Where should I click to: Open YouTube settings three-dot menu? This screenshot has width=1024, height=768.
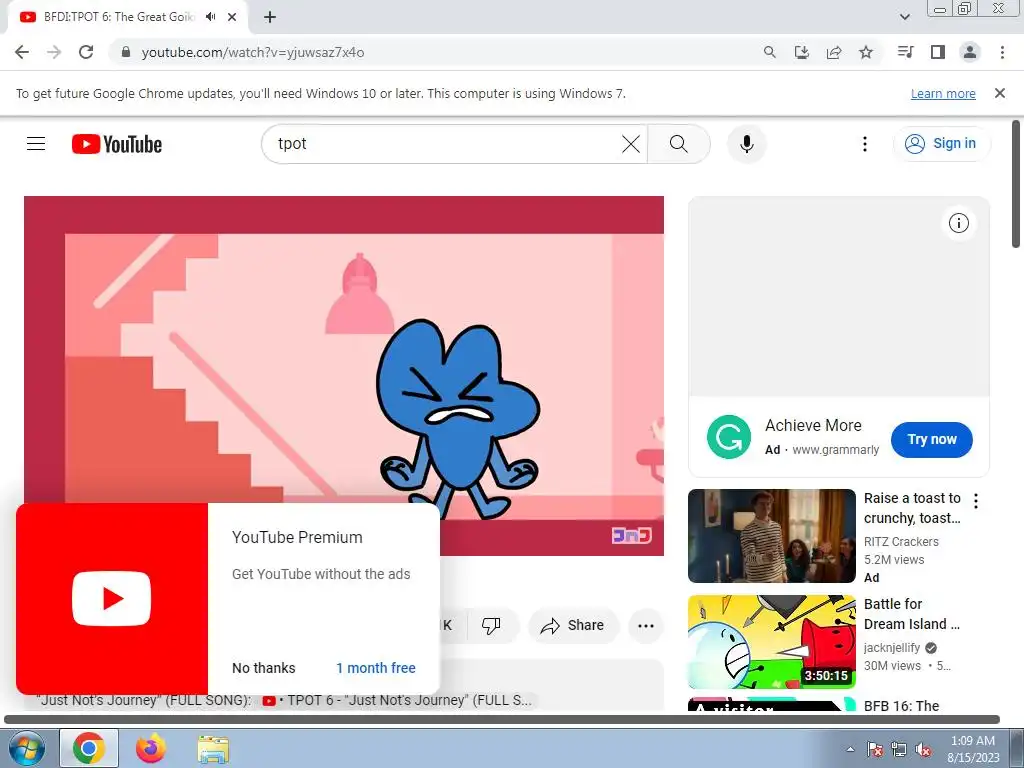pos(865,144)
